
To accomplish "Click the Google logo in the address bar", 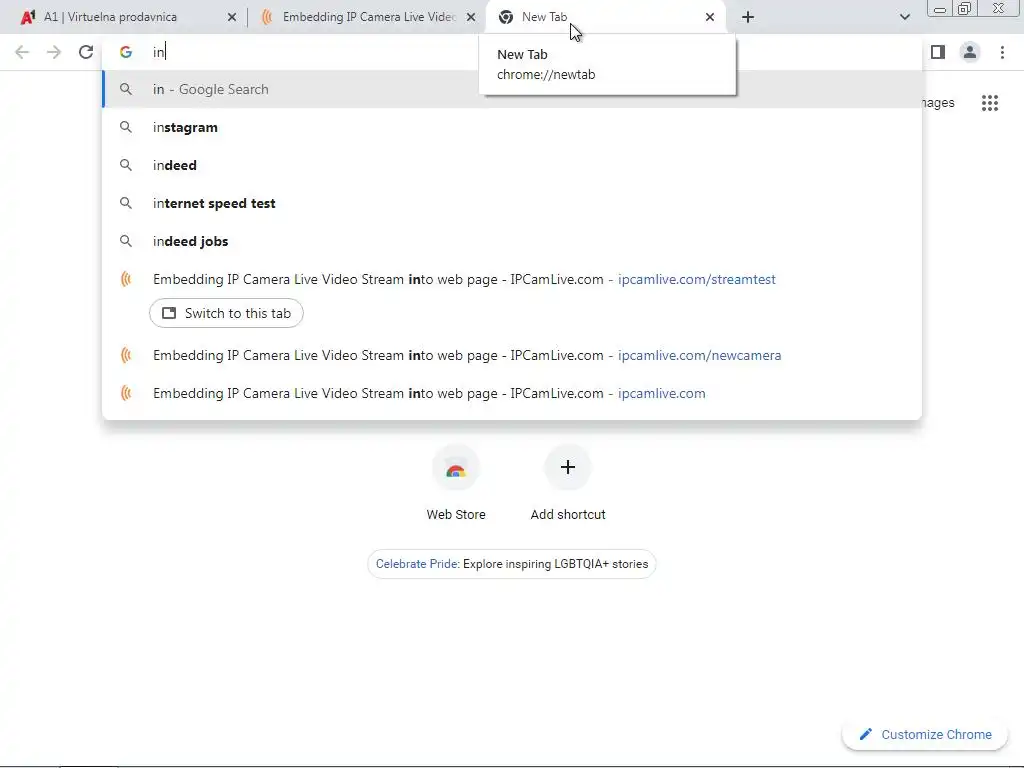I will point(126,52).
